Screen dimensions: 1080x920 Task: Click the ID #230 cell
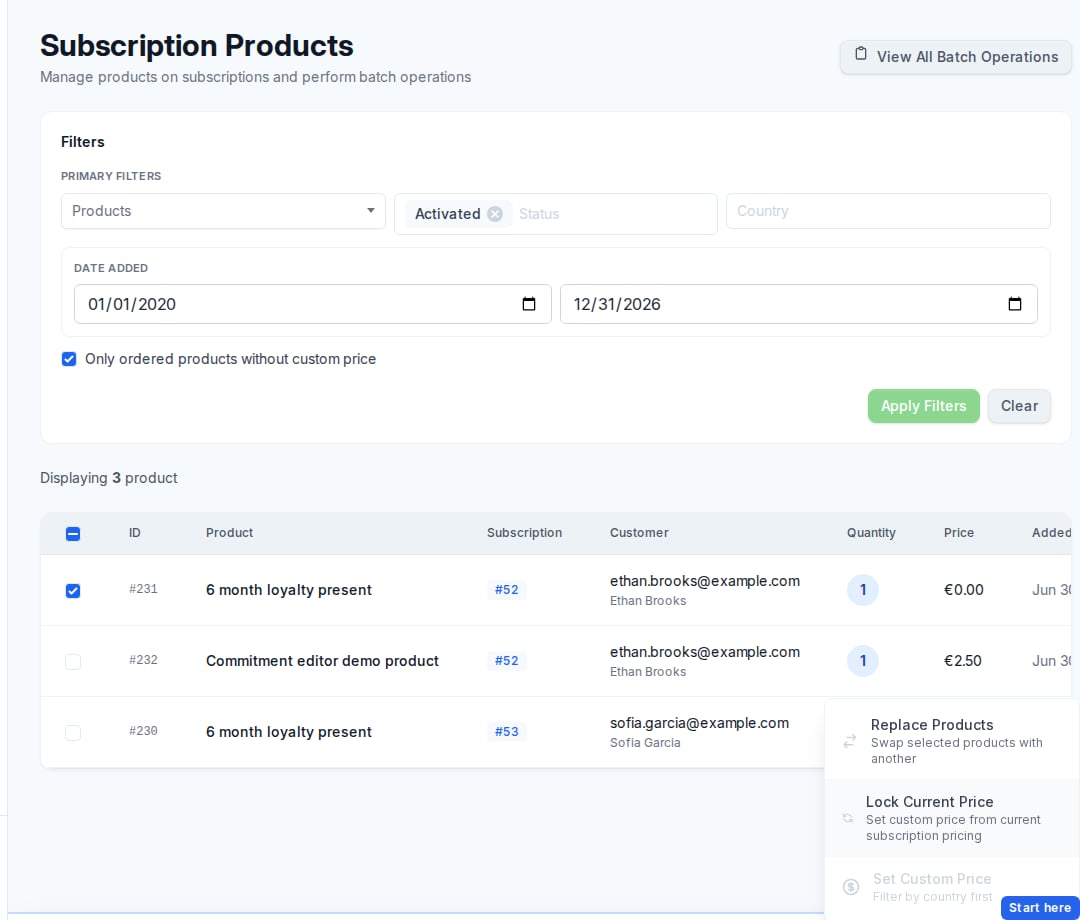(x=143, y=731)
